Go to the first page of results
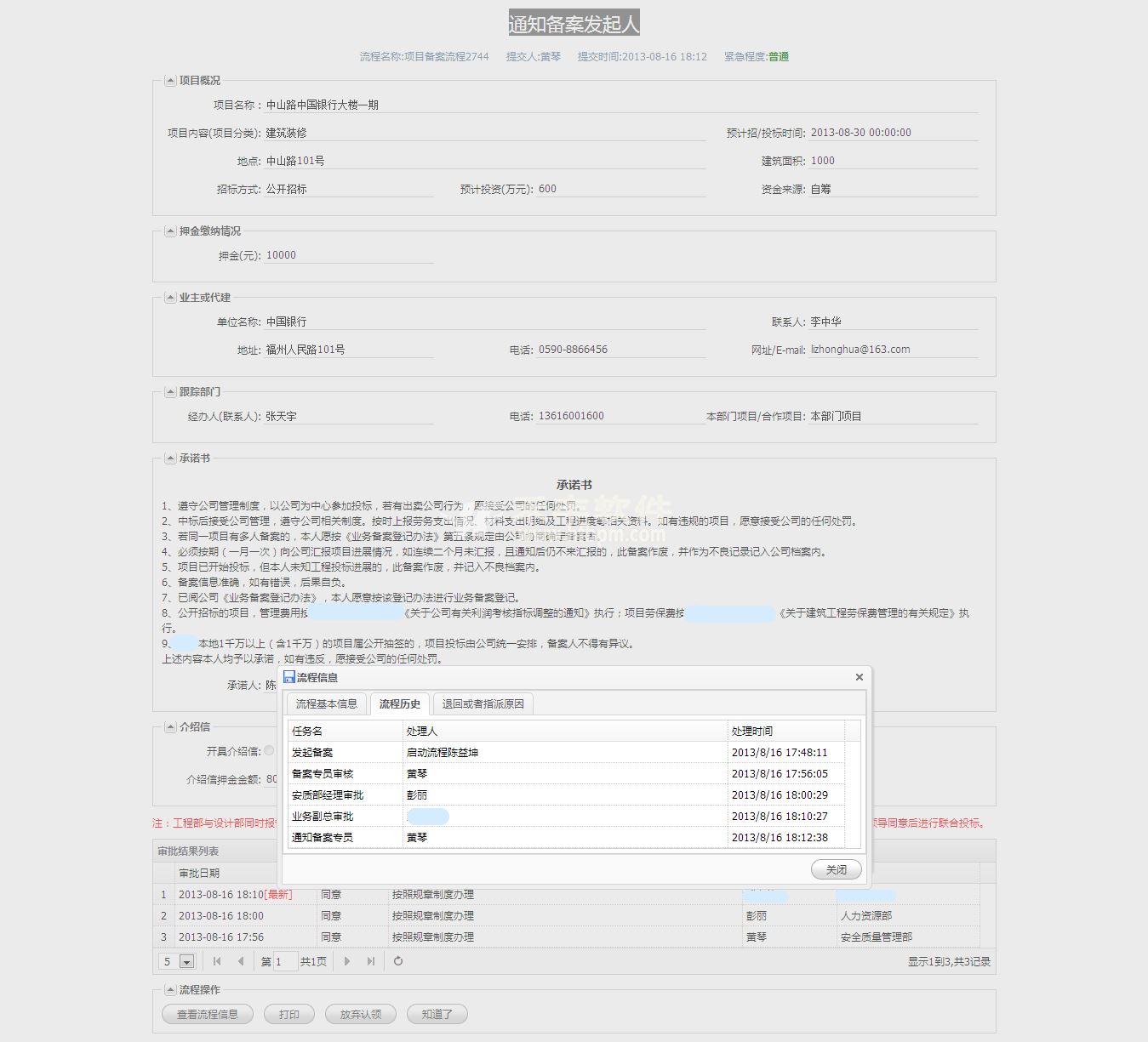This screenshot has width=1148, height=1042. (x=217, y=961)
